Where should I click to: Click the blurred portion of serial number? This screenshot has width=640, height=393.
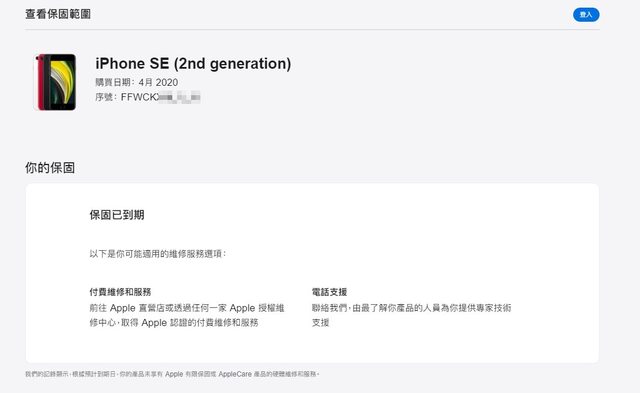click(x=180, y=97)
